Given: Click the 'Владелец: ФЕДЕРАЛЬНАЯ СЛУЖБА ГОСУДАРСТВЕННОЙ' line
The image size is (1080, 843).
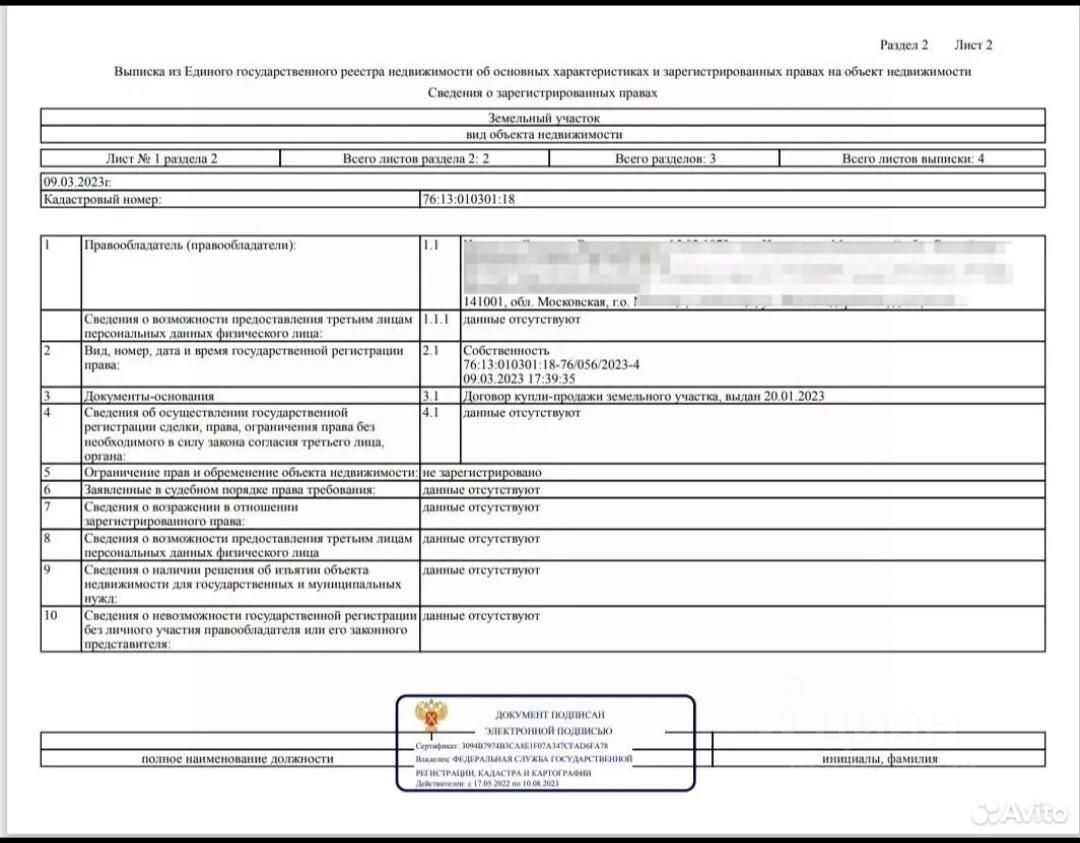Looking at the screenshot, I should click(523, 759).
